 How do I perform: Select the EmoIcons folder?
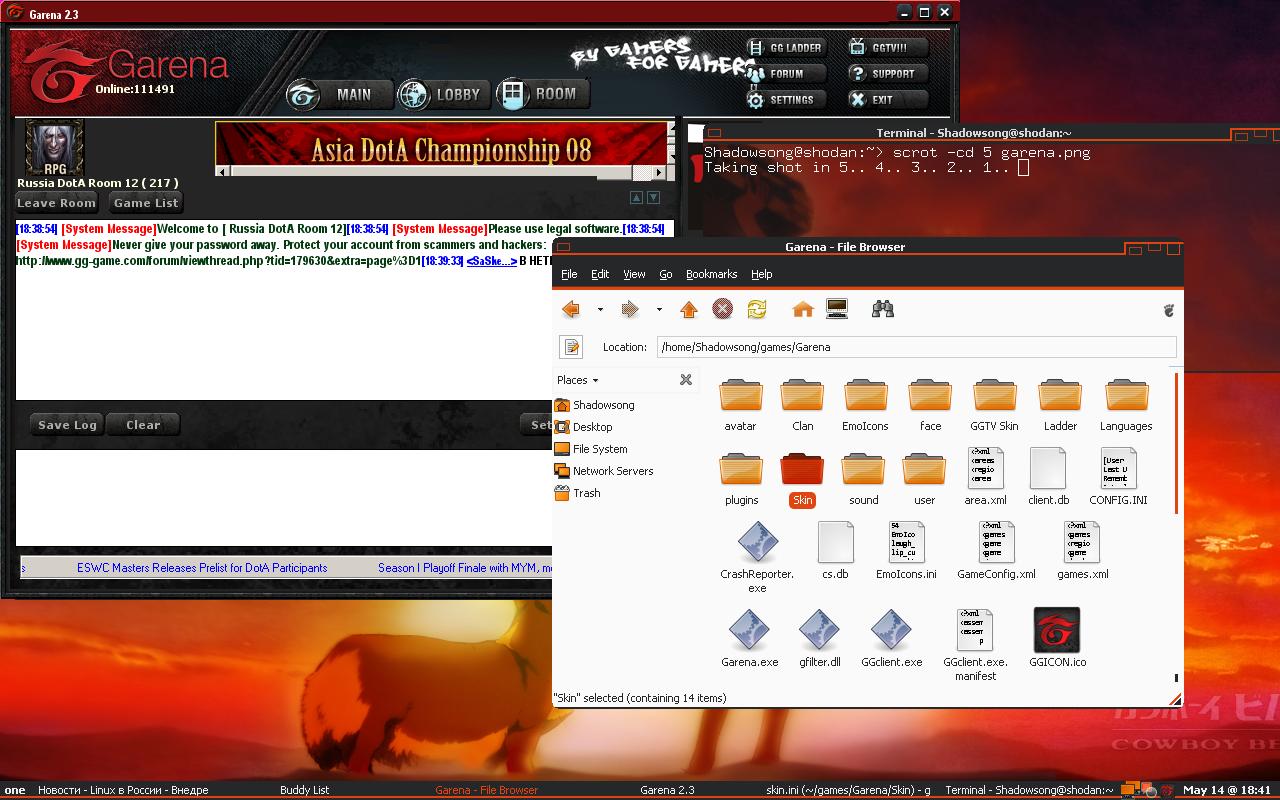pyautogui.click(x=866, y=404)
